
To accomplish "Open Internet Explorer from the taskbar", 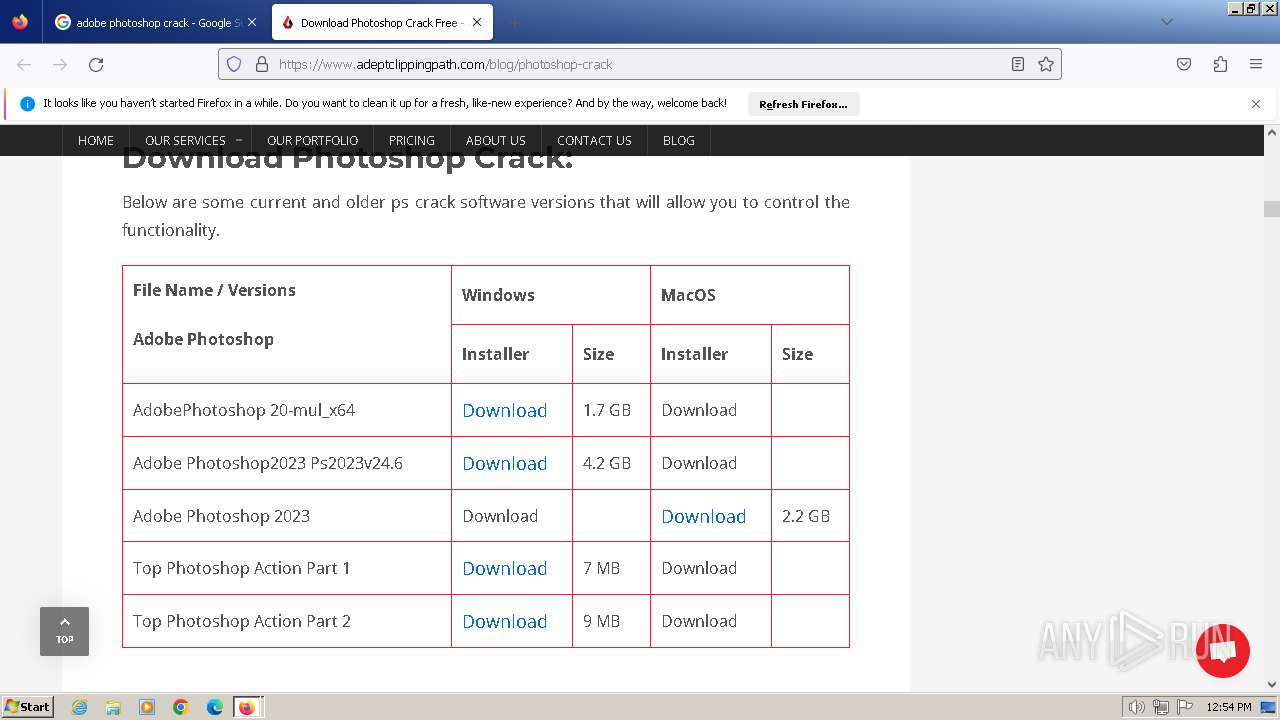I will click(80, 707).
